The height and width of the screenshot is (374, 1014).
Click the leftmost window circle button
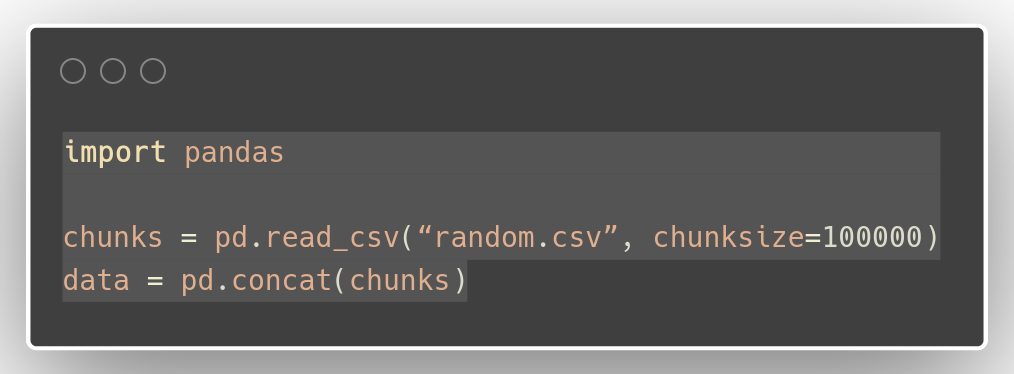73,71
